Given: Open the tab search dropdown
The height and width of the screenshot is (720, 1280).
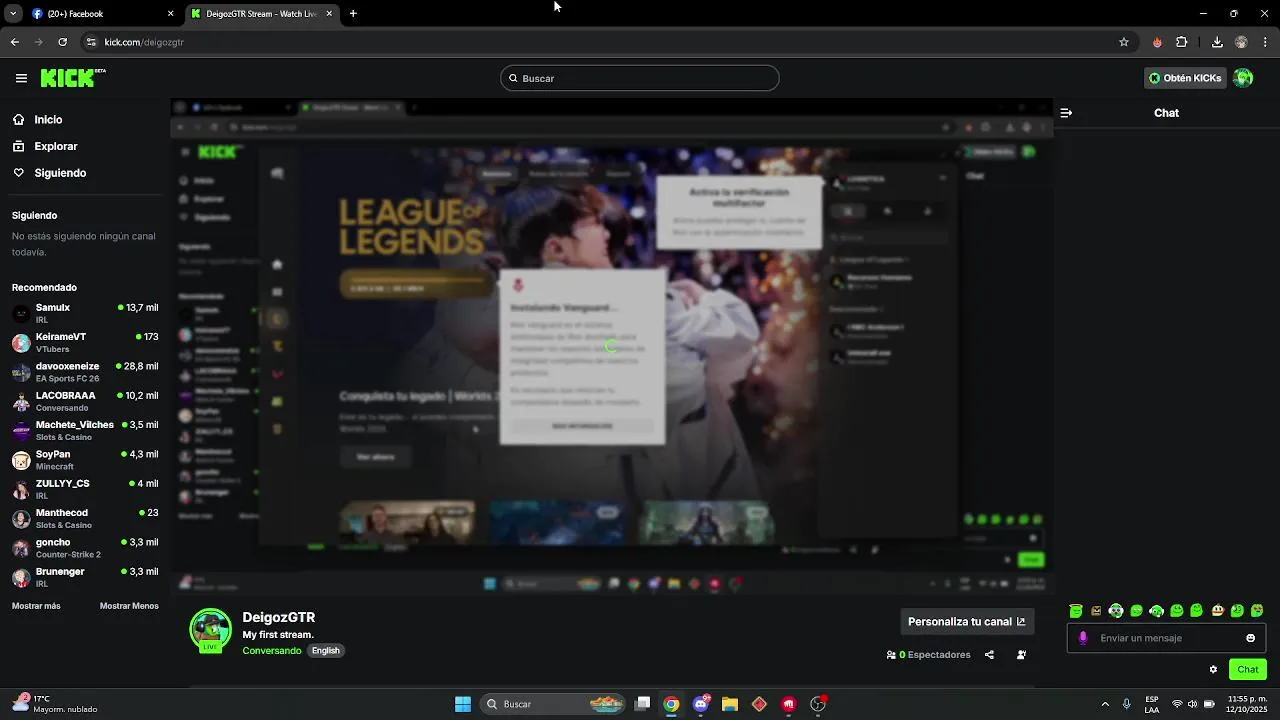Looking at the screenshot, I should pyautogui.click(x=13, y=14).
